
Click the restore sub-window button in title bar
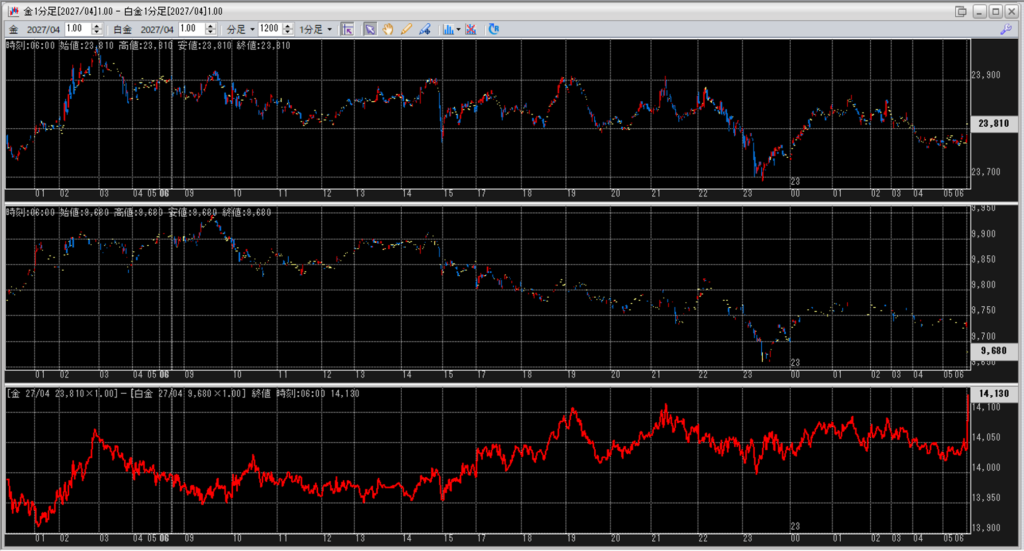click(960, 11)
